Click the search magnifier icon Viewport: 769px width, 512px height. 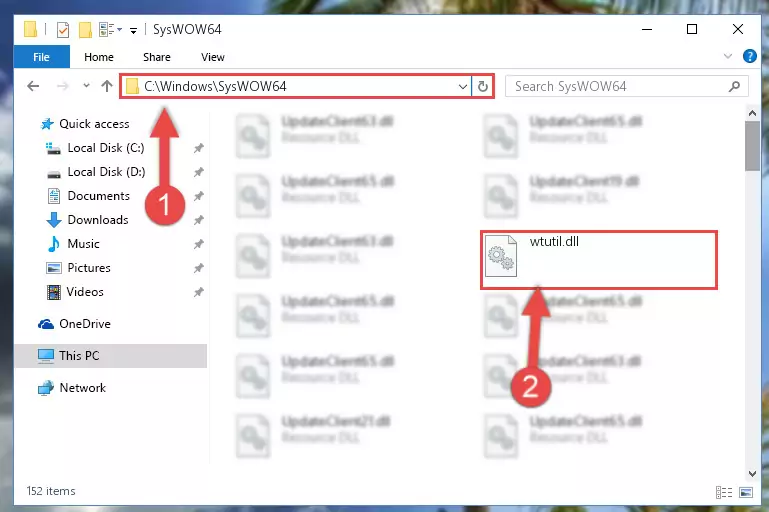coord(734,87)
